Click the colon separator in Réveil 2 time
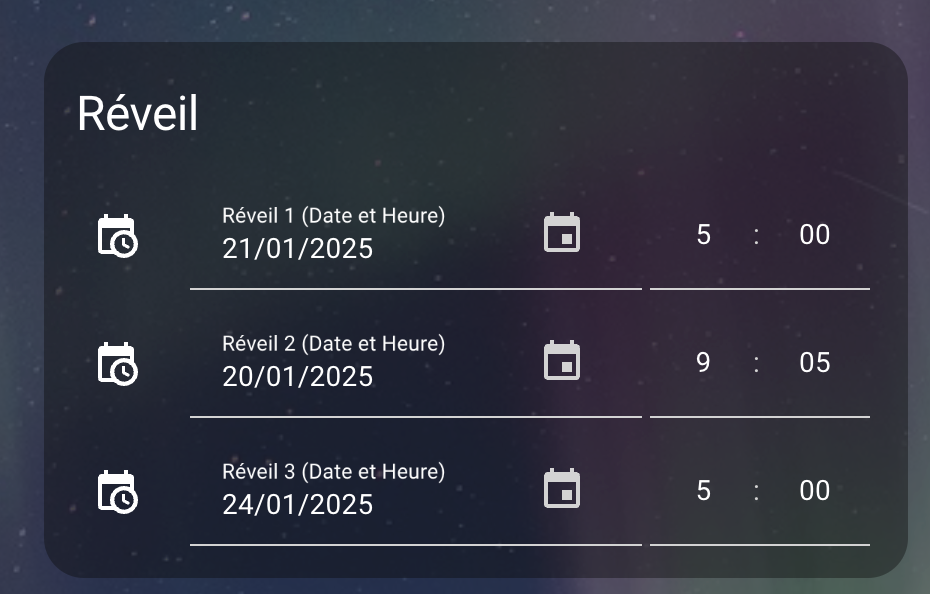Screen dimensions: 930x594 point(756,364)
